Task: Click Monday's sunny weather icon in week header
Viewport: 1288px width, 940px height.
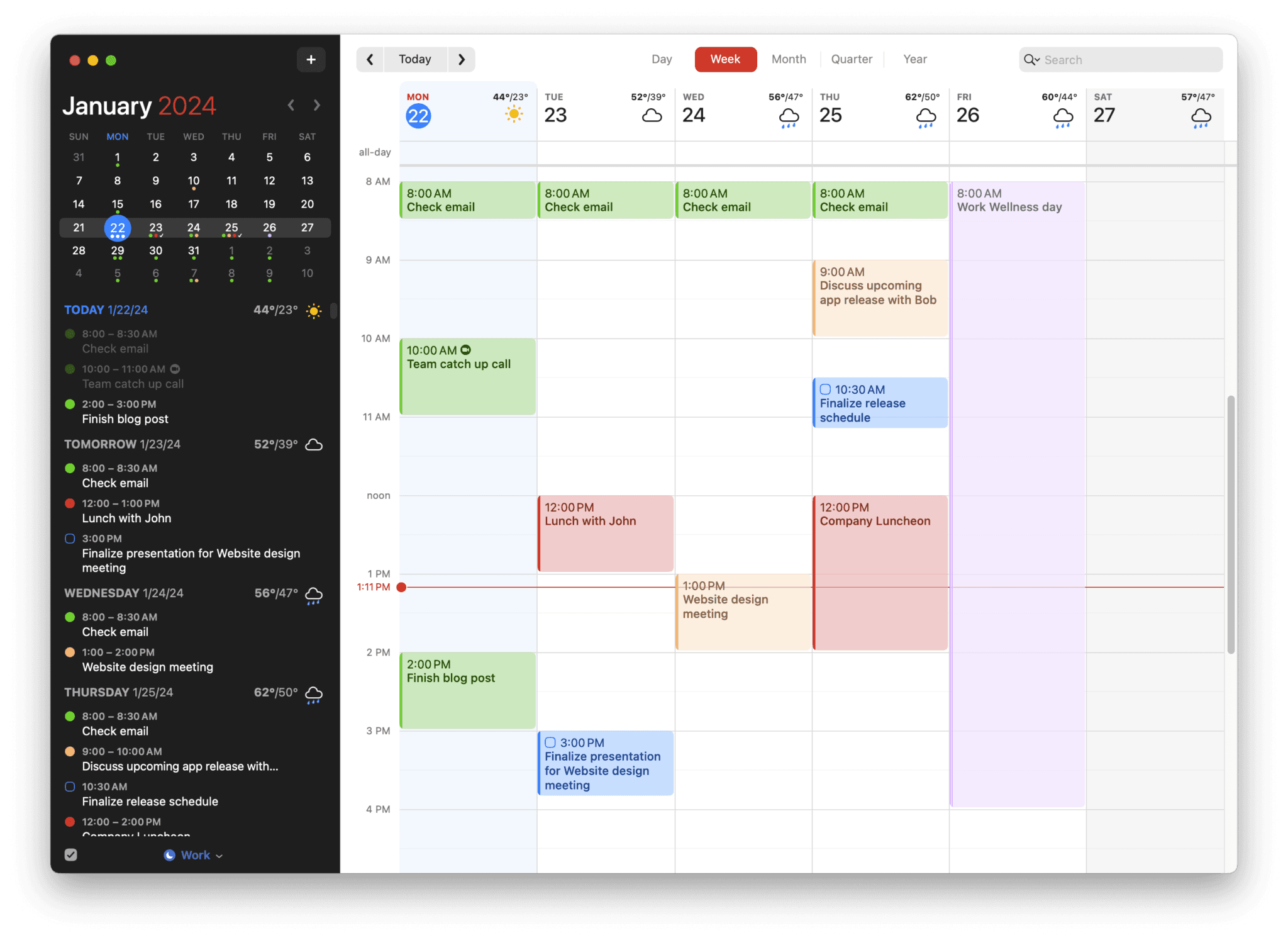Action: coord(514,115)
